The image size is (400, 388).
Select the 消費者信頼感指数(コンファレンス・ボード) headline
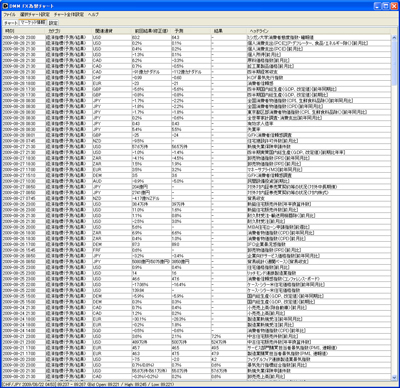(283, 279)
